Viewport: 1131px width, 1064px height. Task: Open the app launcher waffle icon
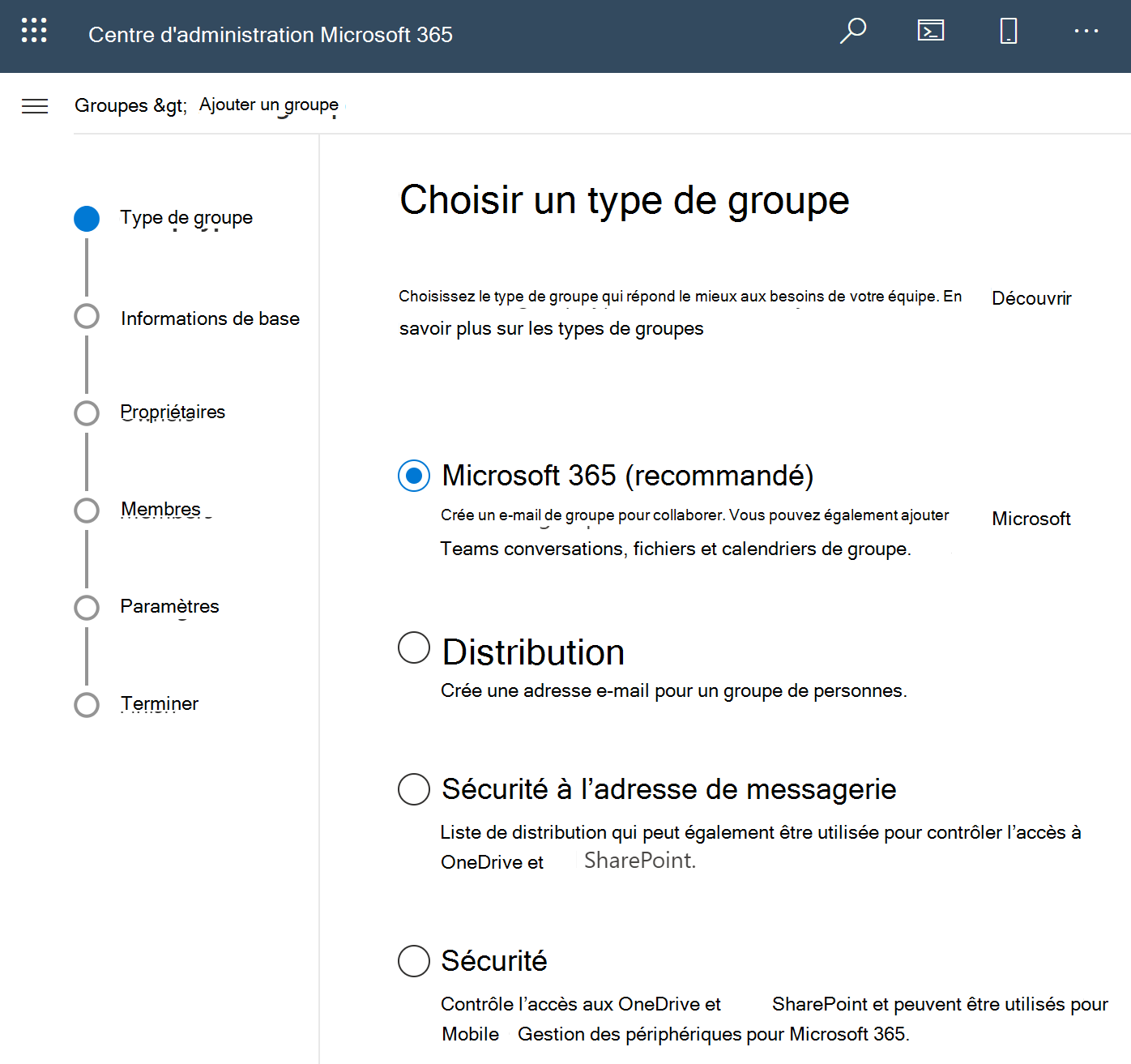(x=34, y=31)
